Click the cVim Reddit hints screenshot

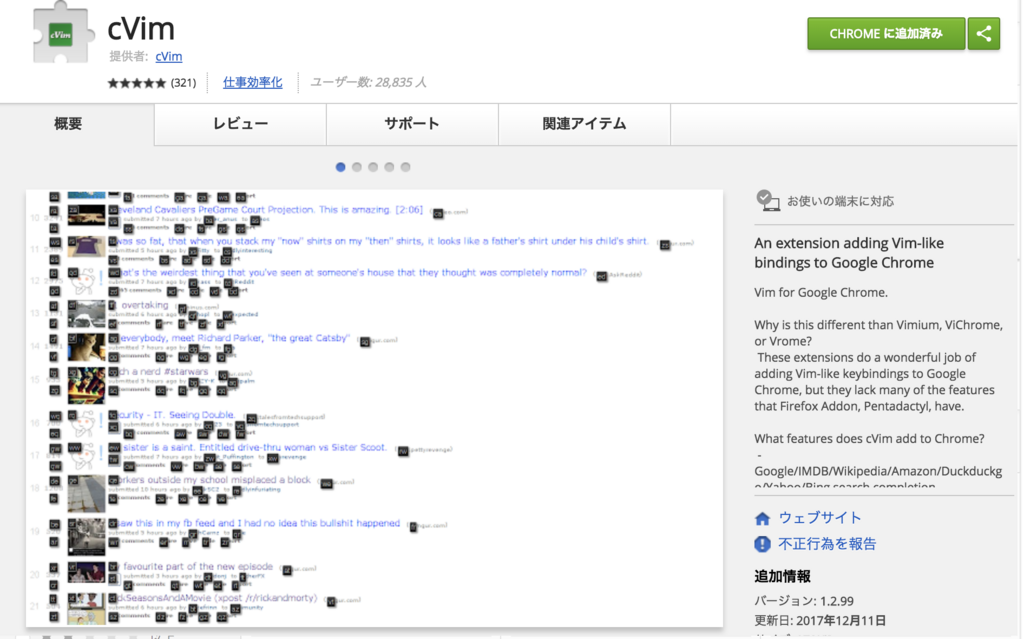(x=374, y=408)
